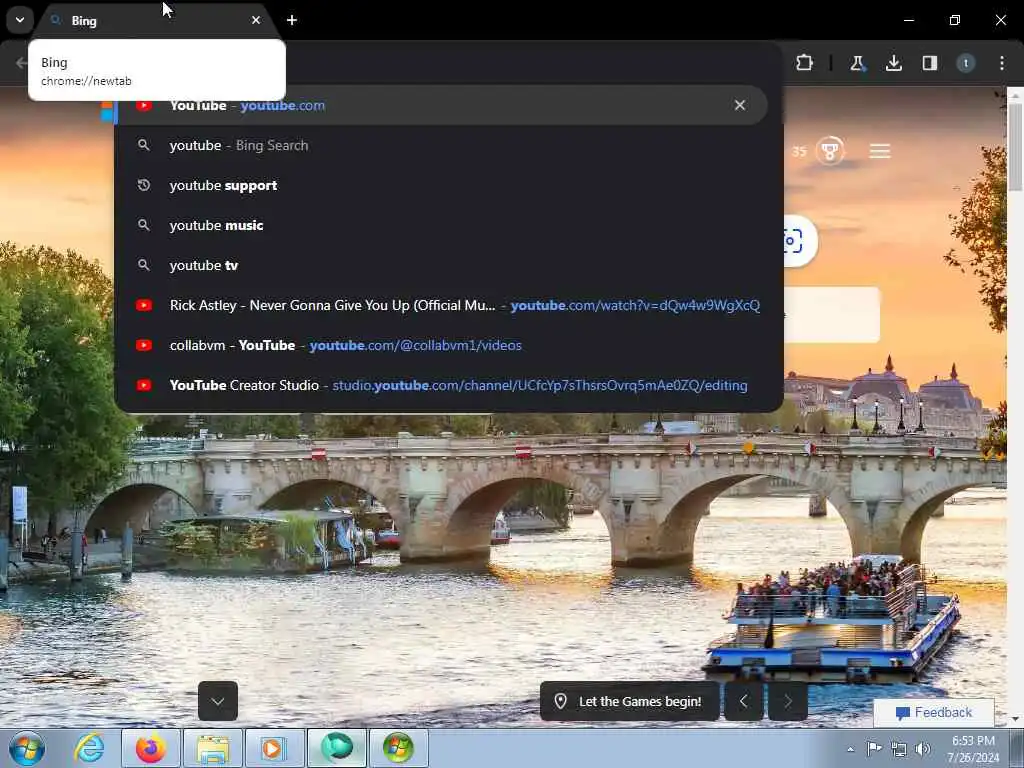Click Let the Games begin! caption
Viewport: 1024px width, 768px height.
tap(630, 701)
